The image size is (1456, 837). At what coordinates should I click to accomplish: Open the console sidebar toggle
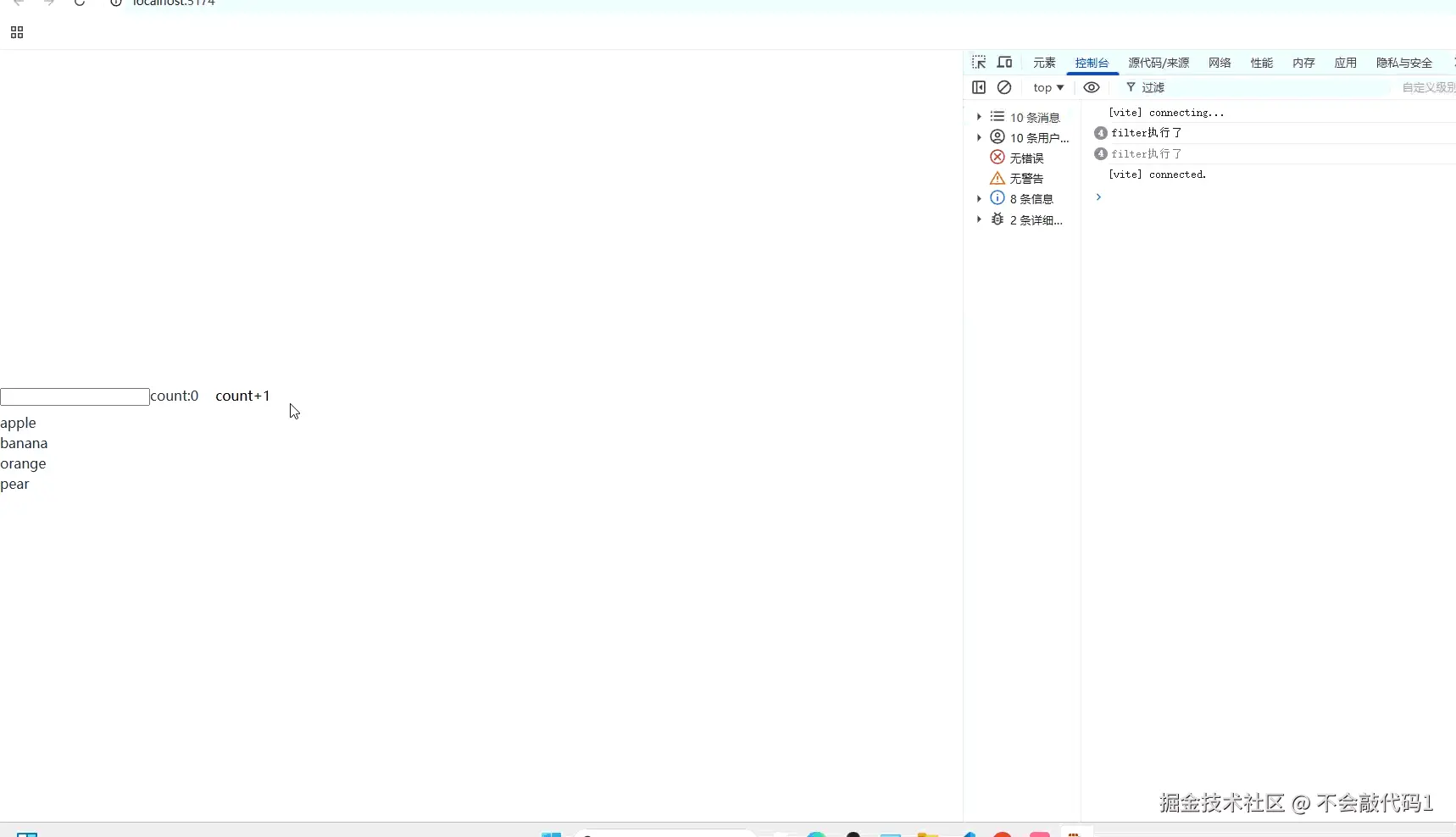coord(979,87)
